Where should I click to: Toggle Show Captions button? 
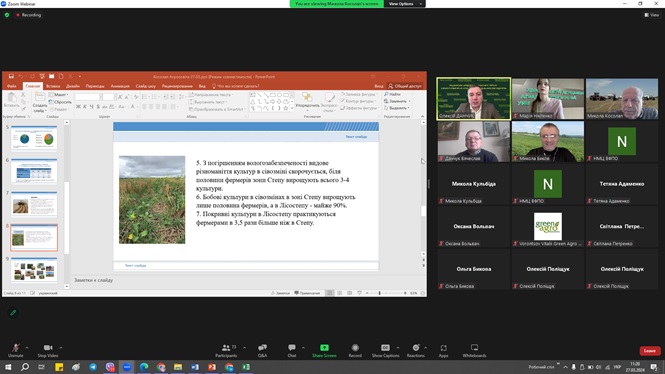385,351
